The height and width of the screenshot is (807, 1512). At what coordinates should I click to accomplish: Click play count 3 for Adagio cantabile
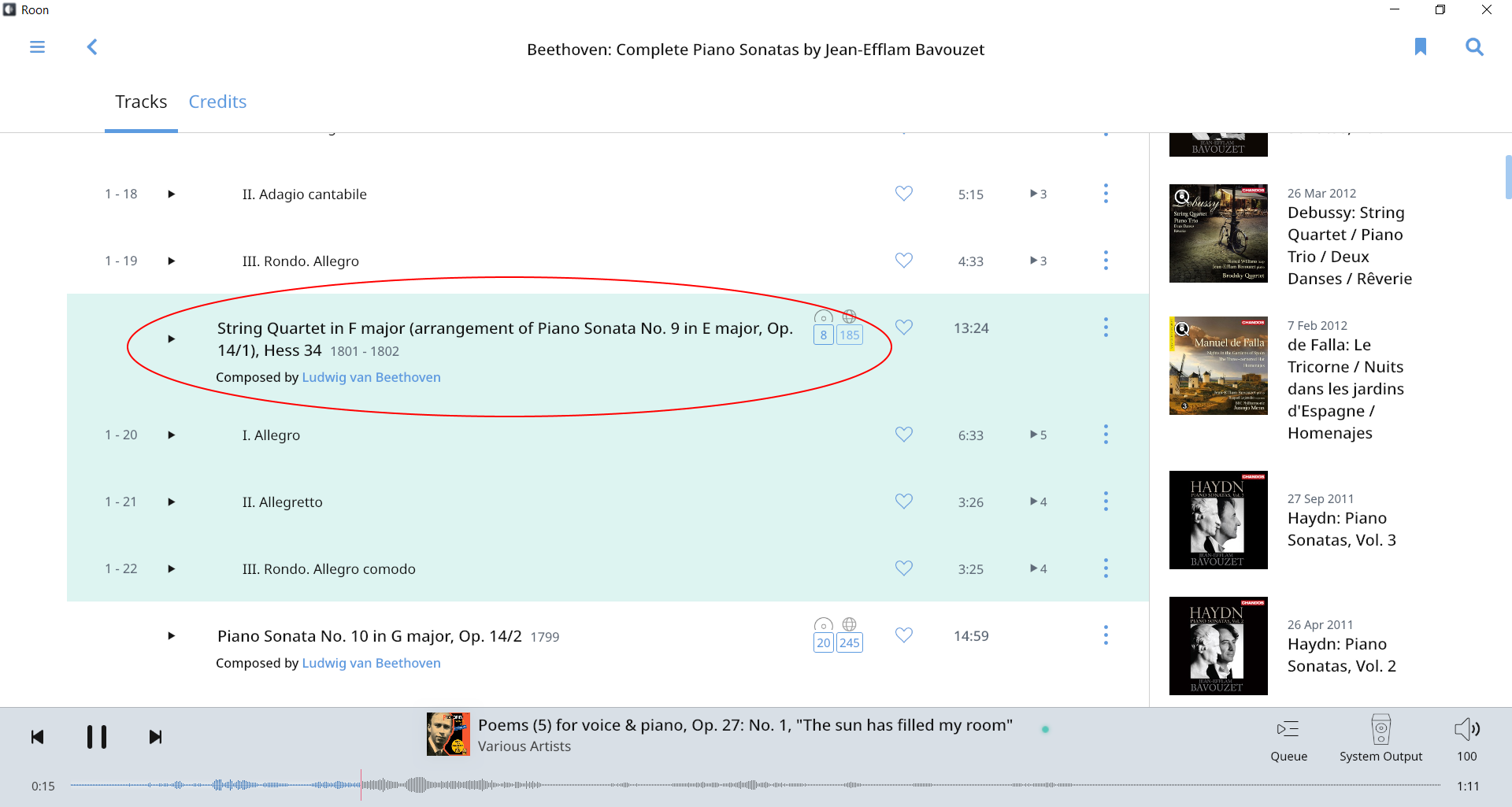(1038, 194)
